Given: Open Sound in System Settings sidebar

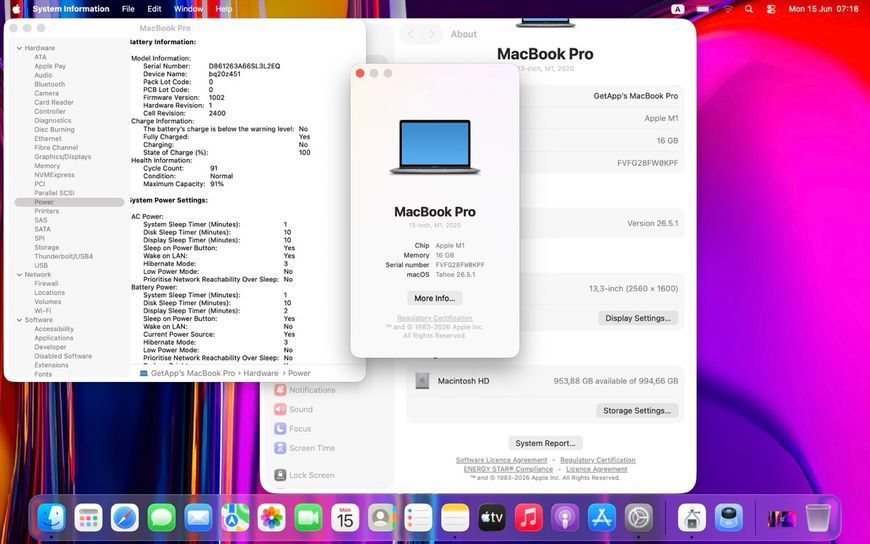Looking at the screenshot, I should click(x=294, y=410).
